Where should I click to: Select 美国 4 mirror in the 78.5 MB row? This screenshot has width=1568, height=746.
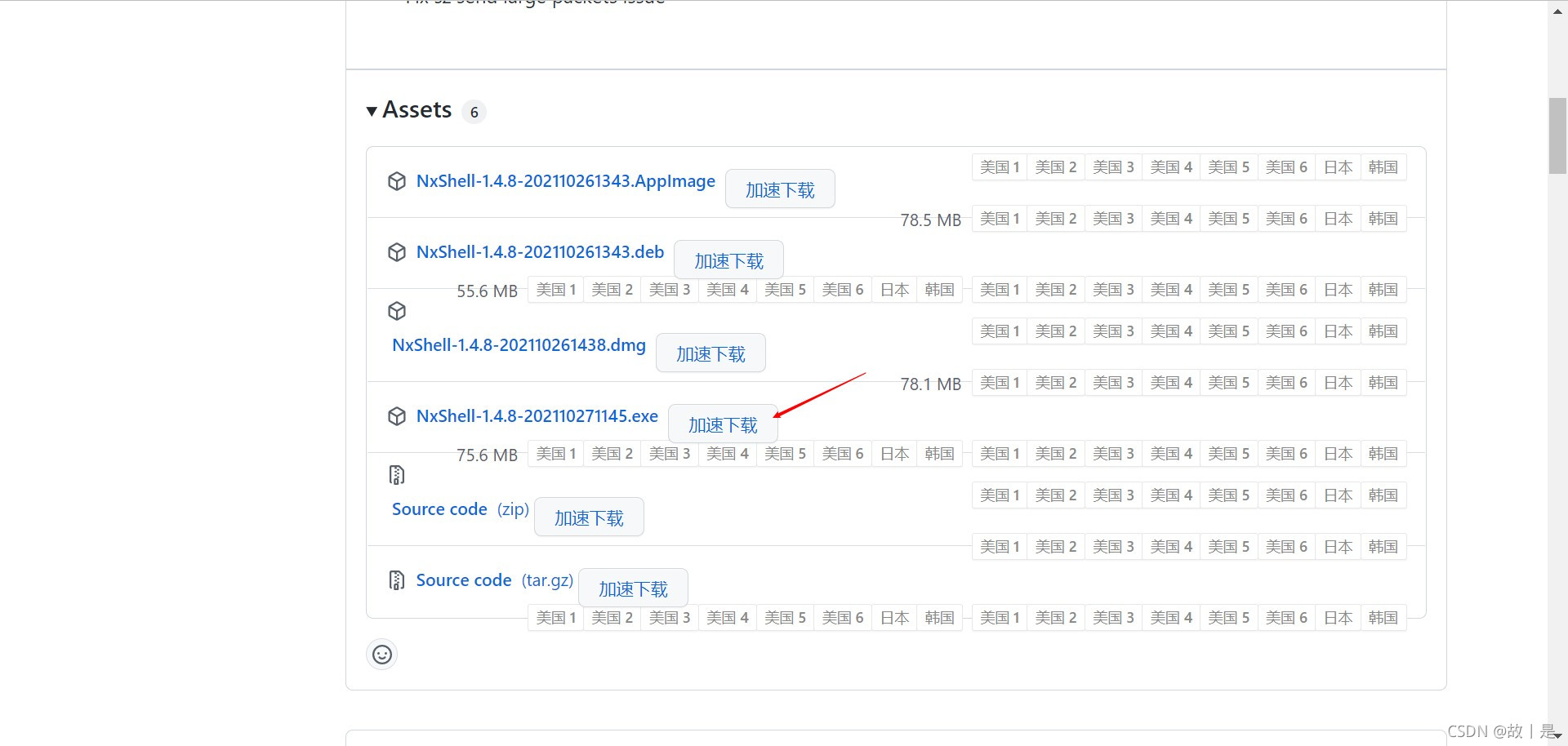click(x=1171, y=219)
